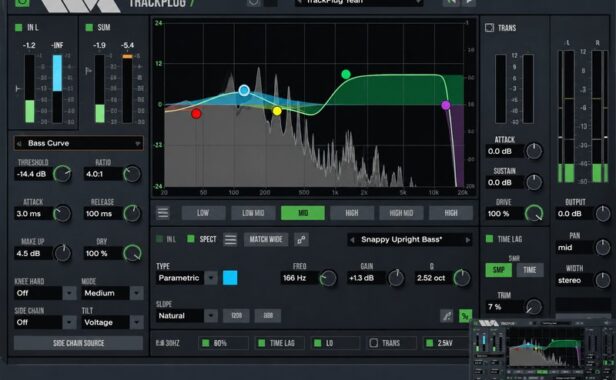Click the PAN knob

point(603,247)
